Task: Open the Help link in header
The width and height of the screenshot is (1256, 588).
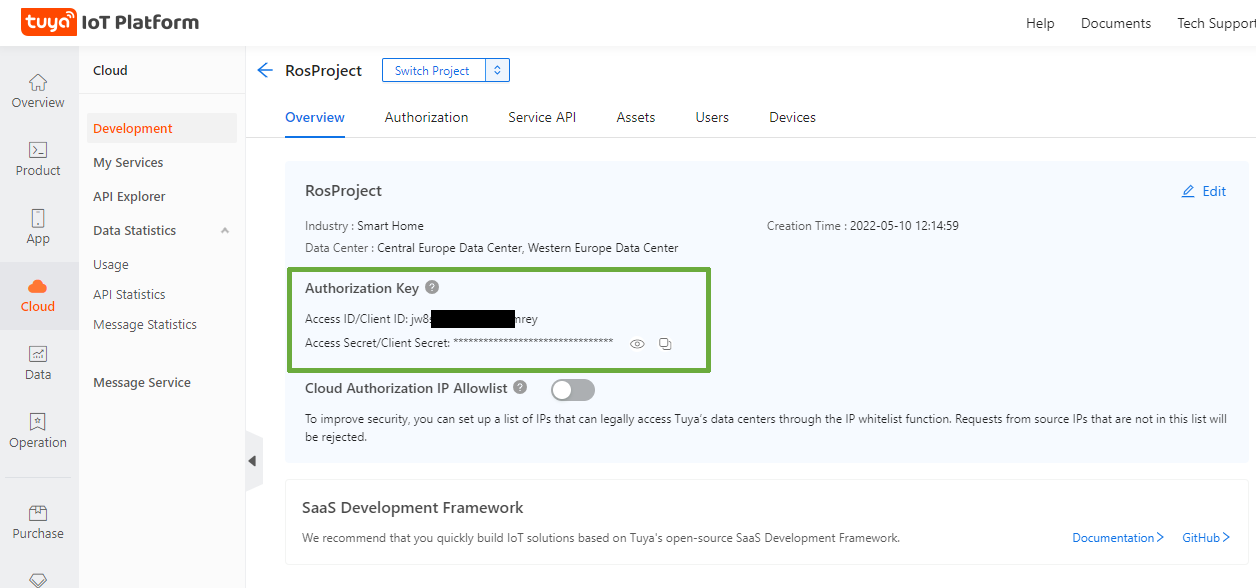Action: (x=1040, y=23)
